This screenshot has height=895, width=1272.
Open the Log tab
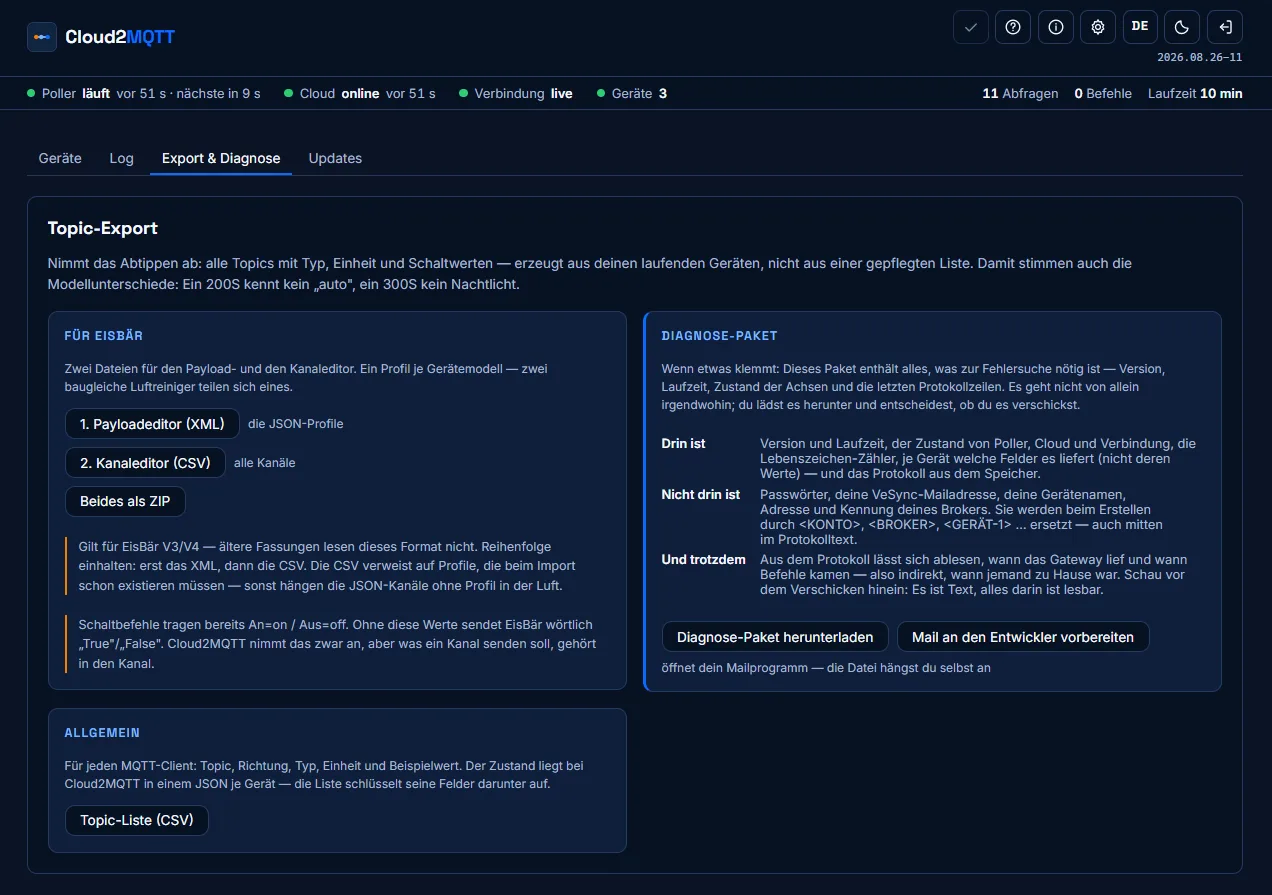121,158
